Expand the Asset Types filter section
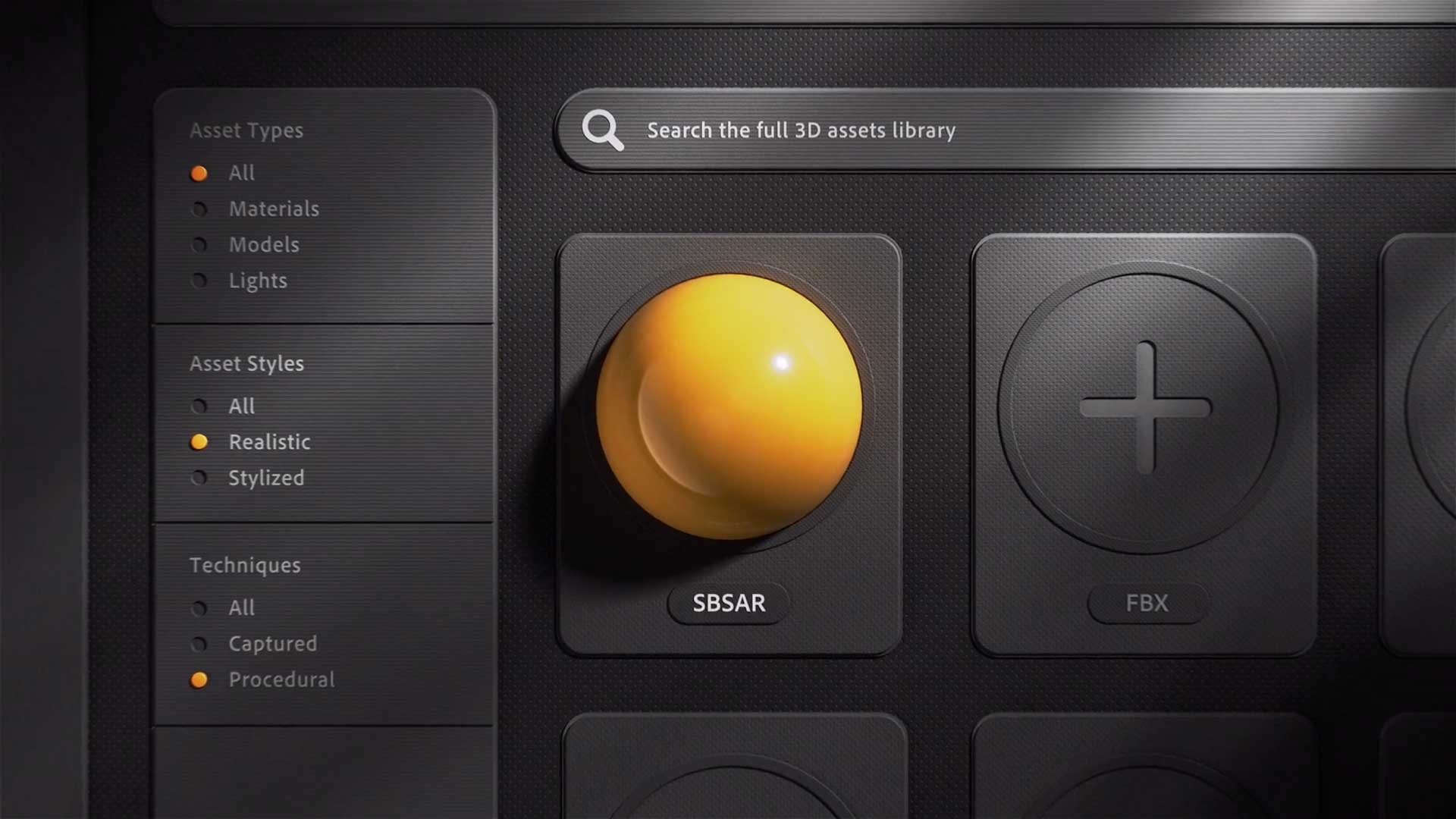This screenshot has width=1456, height=819. click(x=246, y=130)
